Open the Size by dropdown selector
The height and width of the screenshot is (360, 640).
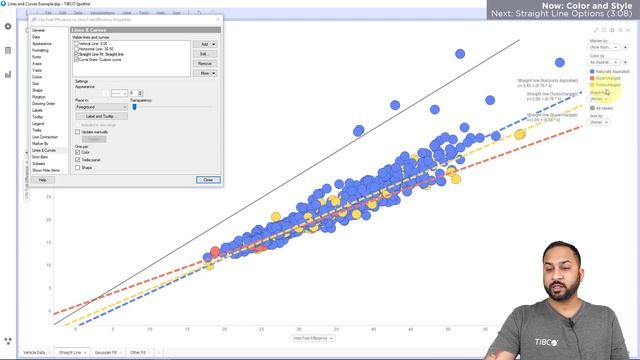click(599, 122)
